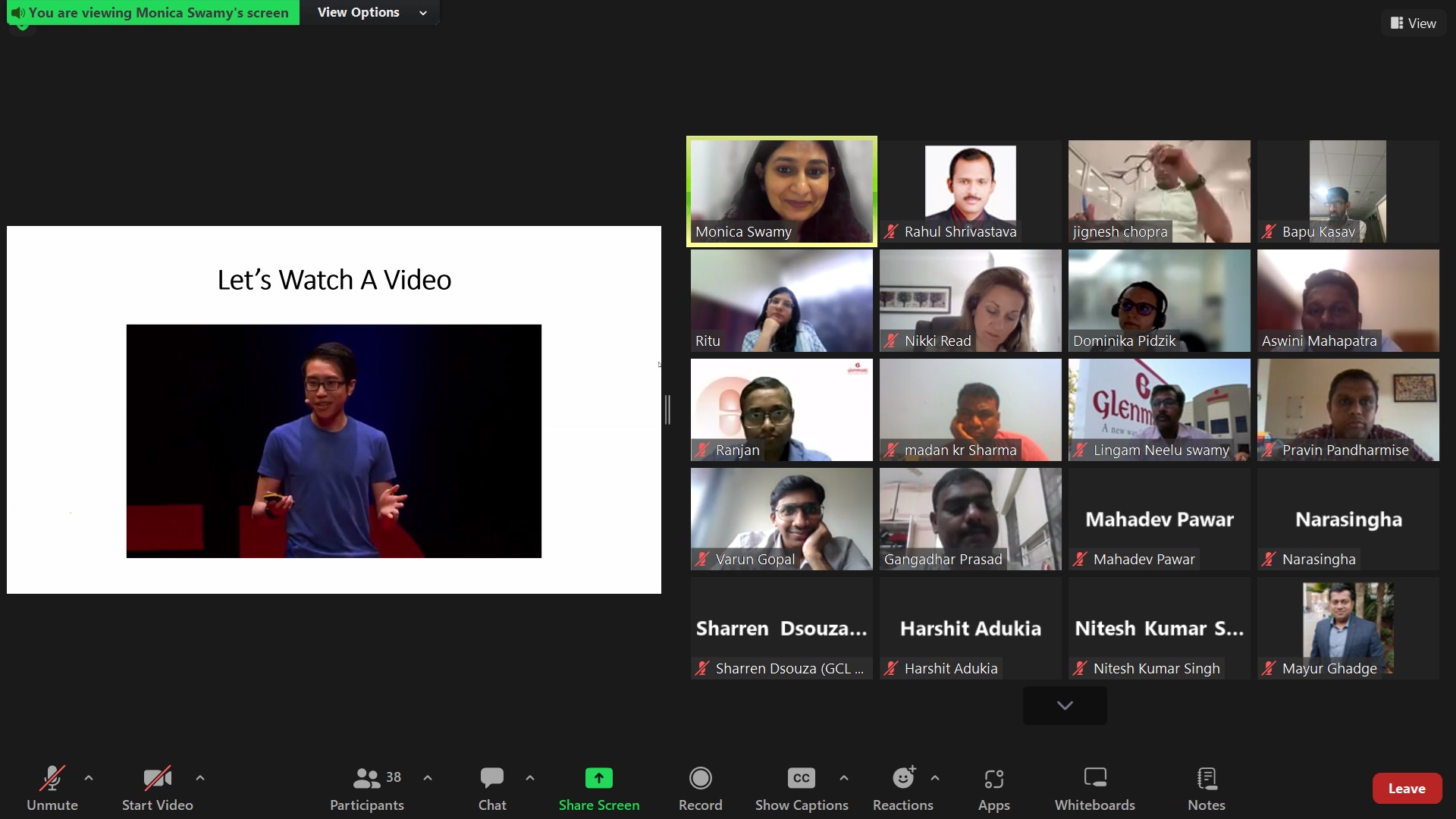Image resolution: width=1456 pixels, height=819 pixels.
Task: Open the View Options dropdown
Action: 372,12
